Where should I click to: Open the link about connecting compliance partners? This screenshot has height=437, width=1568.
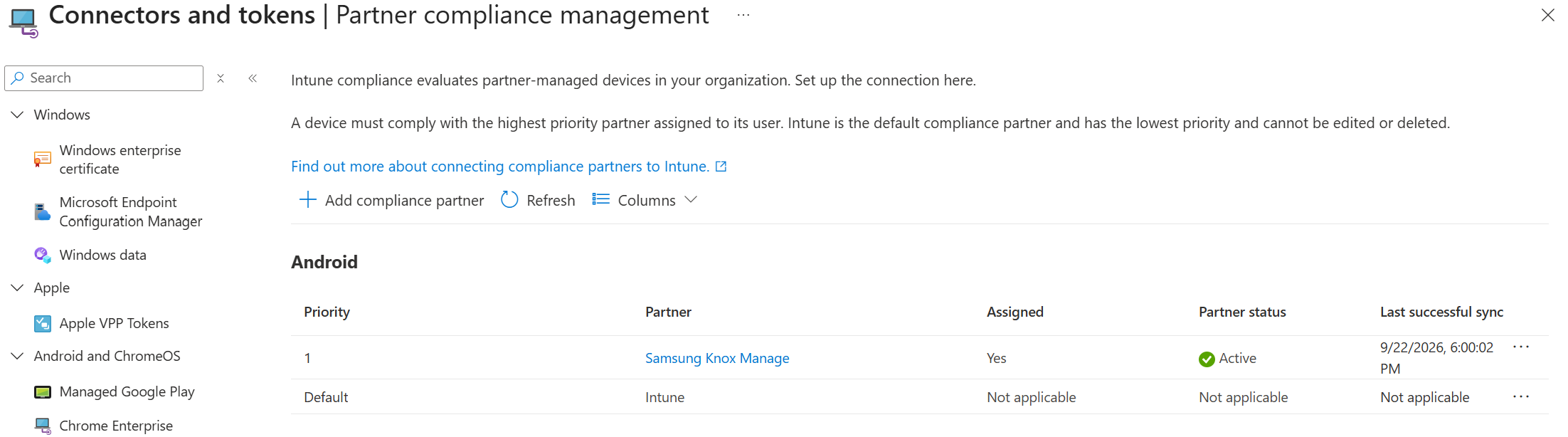click(x=500, y=167)
